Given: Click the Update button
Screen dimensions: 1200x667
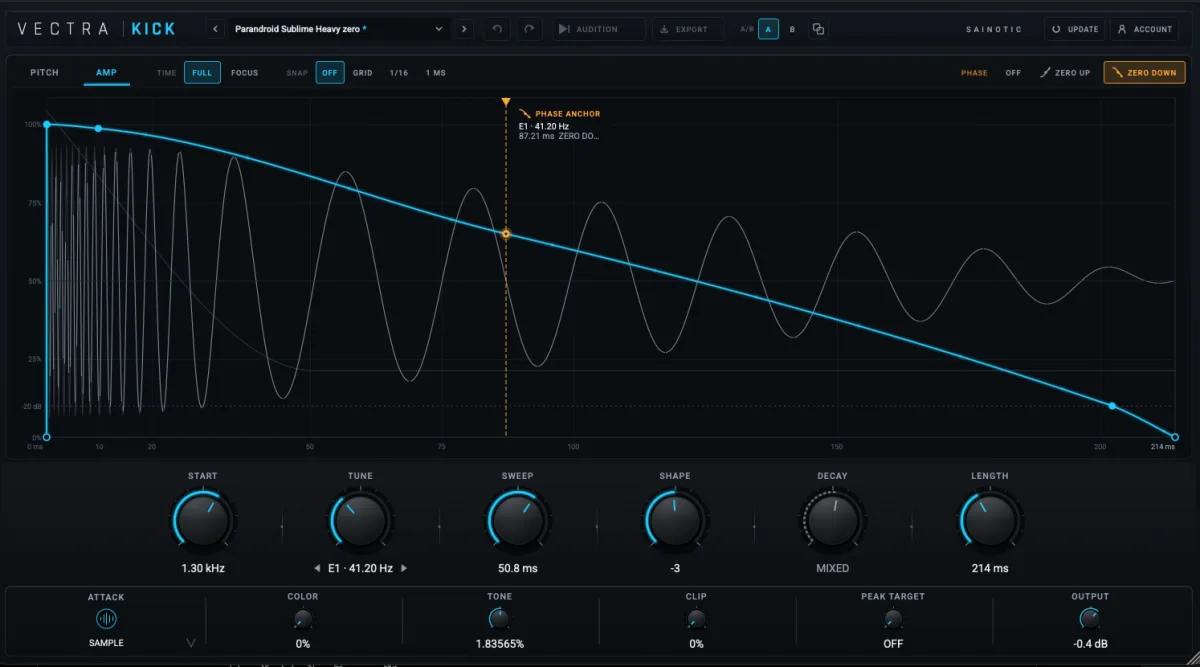Looking at the screenshot, I should [1075, 29].
